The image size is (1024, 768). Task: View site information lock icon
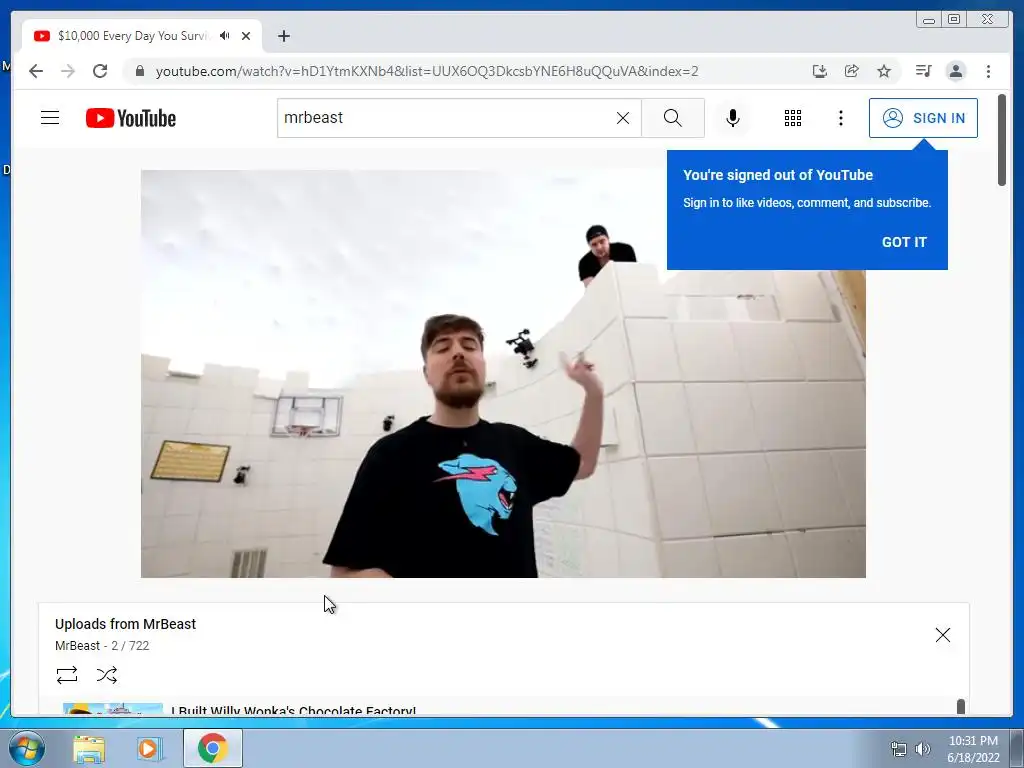point(139,71)
